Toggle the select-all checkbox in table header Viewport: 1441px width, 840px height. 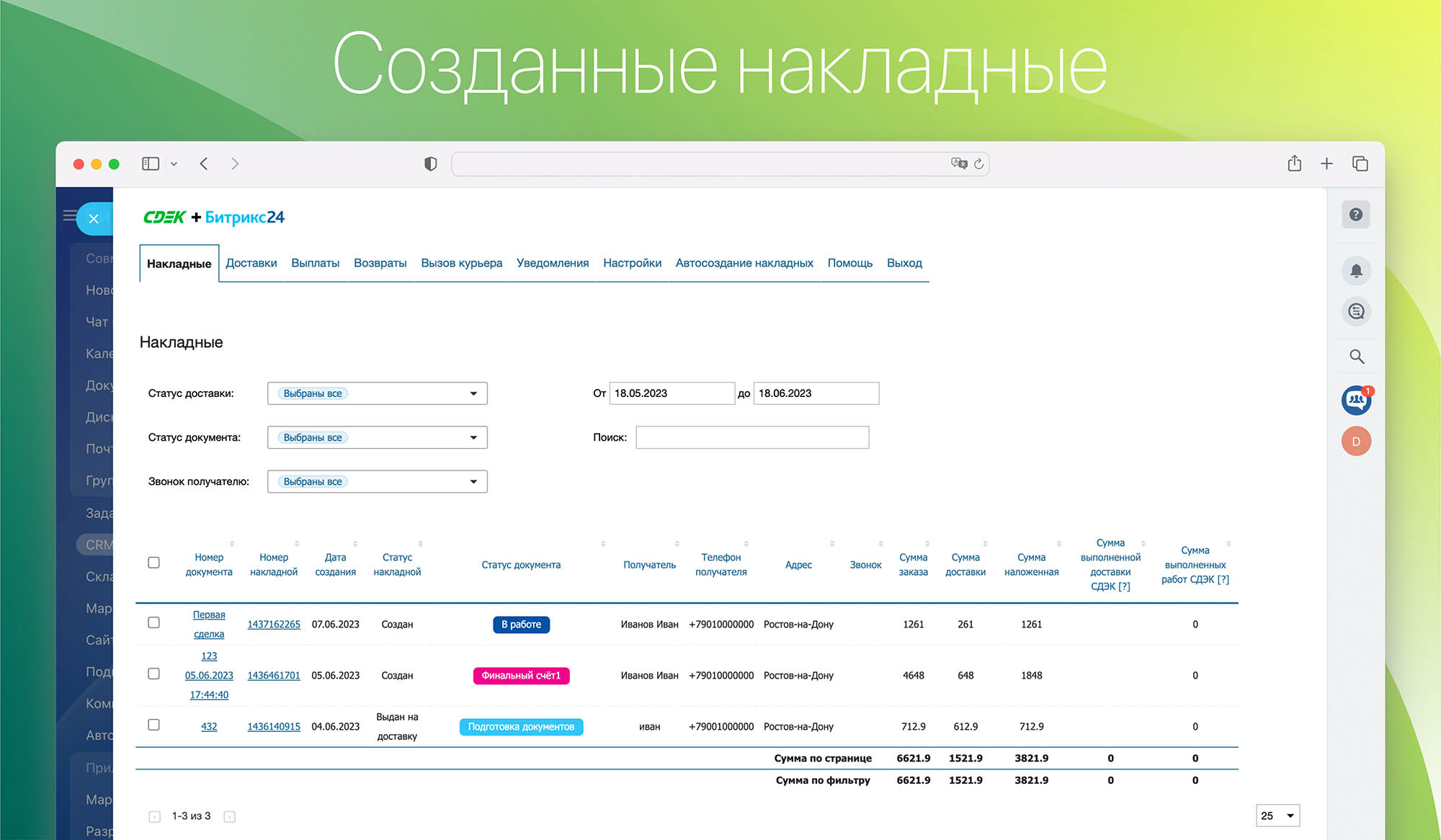pyautogui.click(x=153, y=563)
